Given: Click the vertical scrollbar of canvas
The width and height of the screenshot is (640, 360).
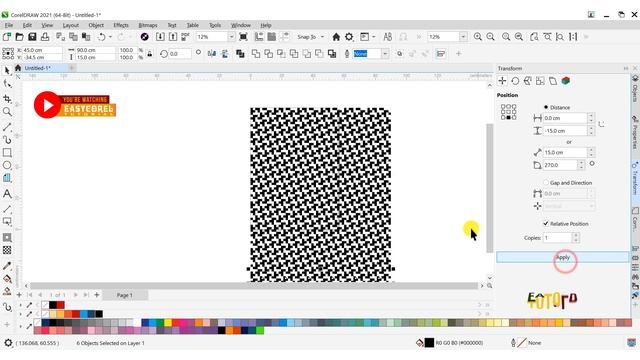Looking at the screenshot, I should coord(489,188).
